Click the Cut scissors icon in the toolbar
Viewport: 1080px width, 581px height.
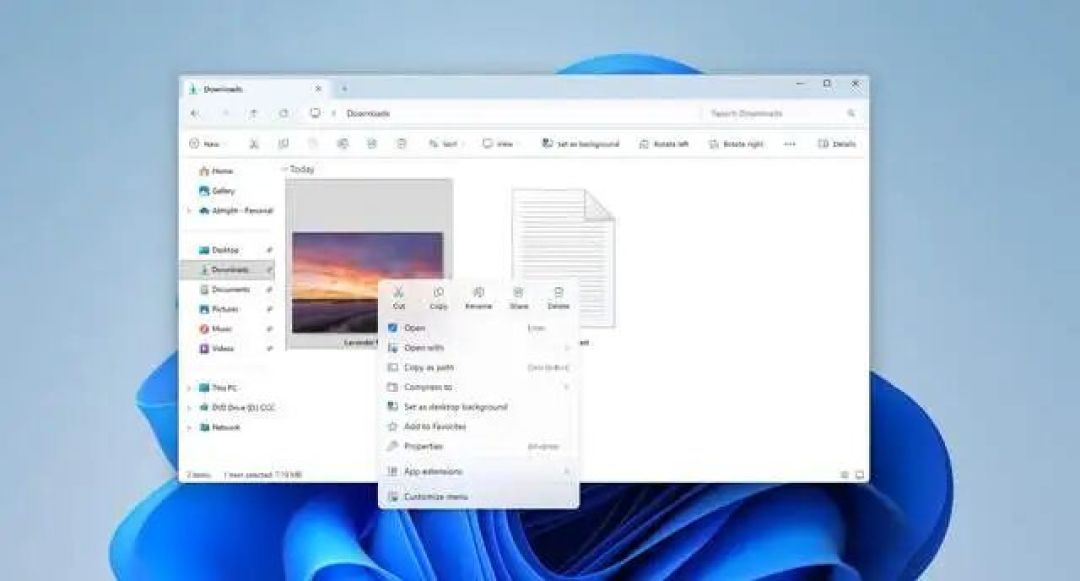pyautogui.click(x=253, y=144)
